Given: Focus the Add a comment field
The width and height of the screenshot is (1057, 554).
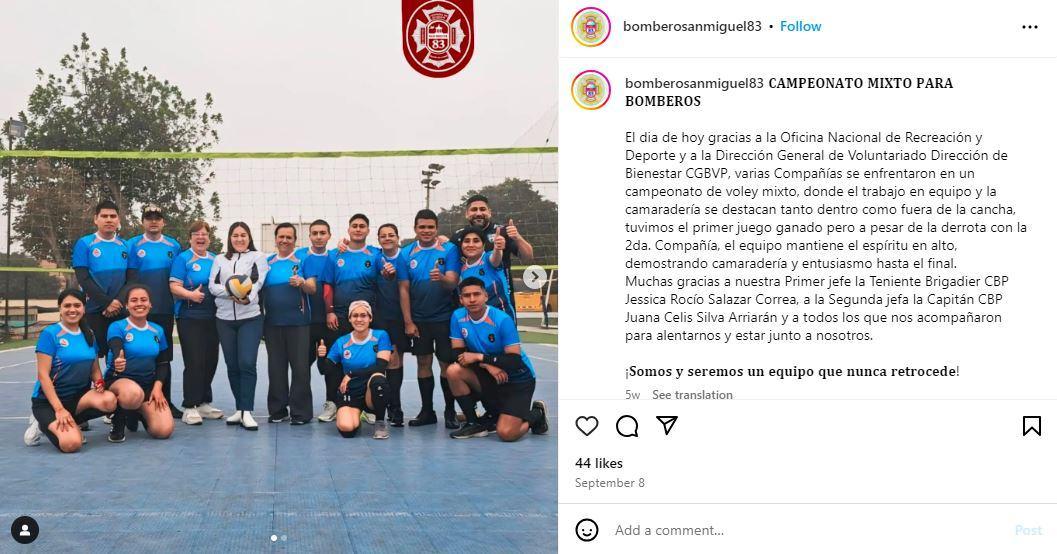Looking at the screenshot, I should click(x=809, y=530).
